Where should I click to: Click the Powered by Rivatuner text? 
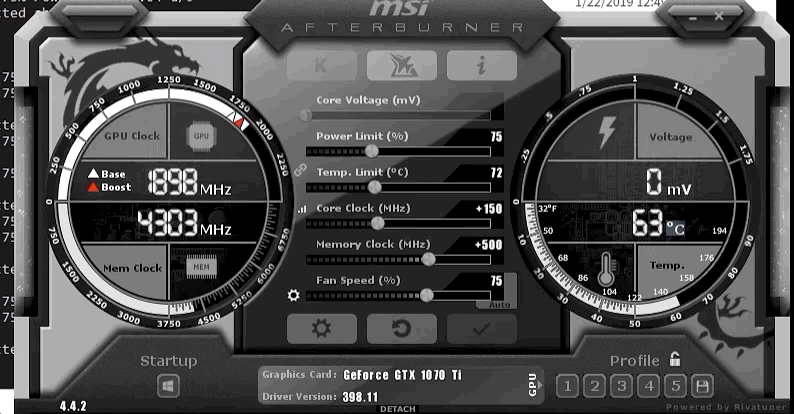726,407
